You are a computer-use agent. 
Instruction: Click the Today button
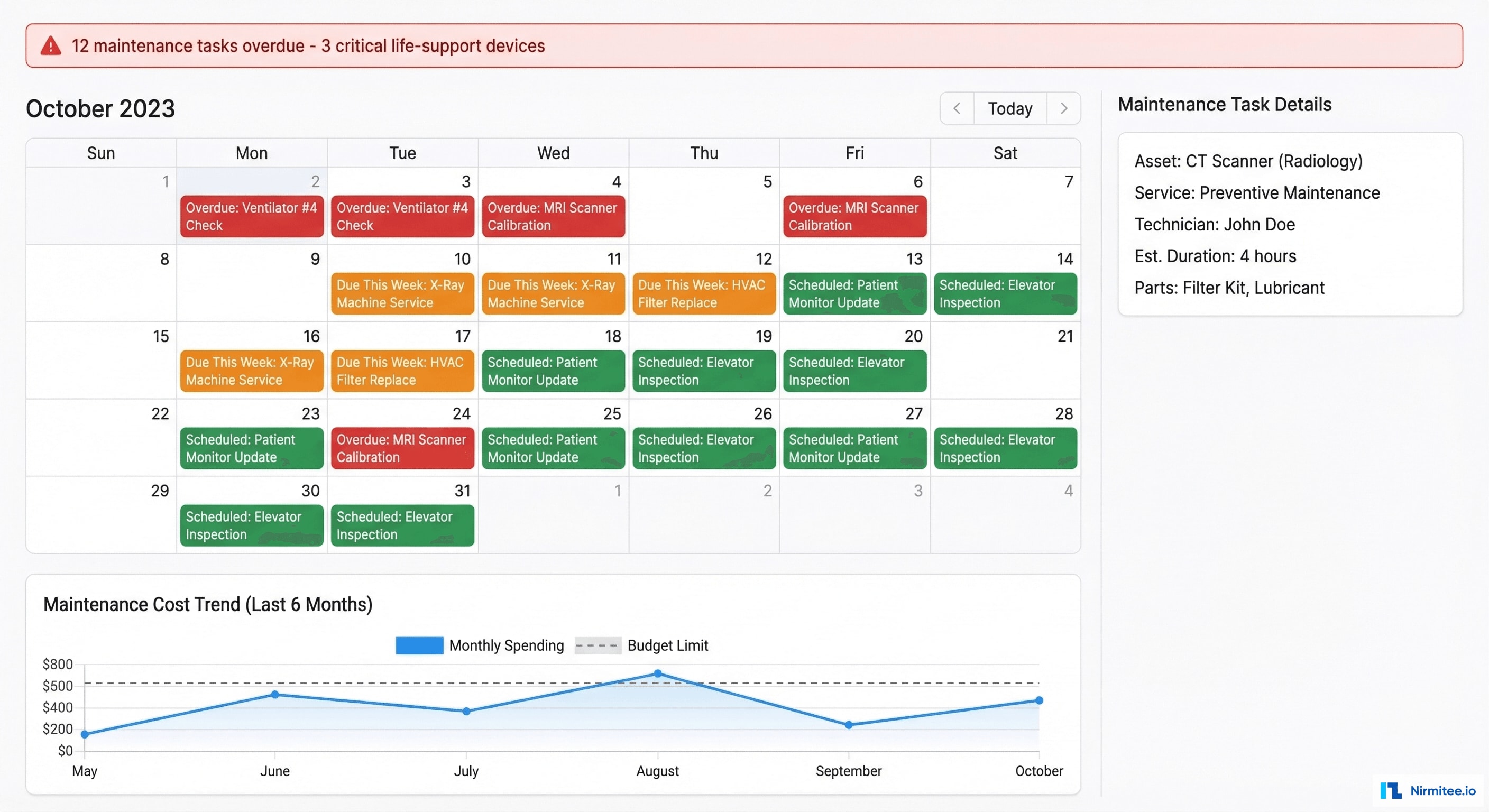coord(1010,108)
